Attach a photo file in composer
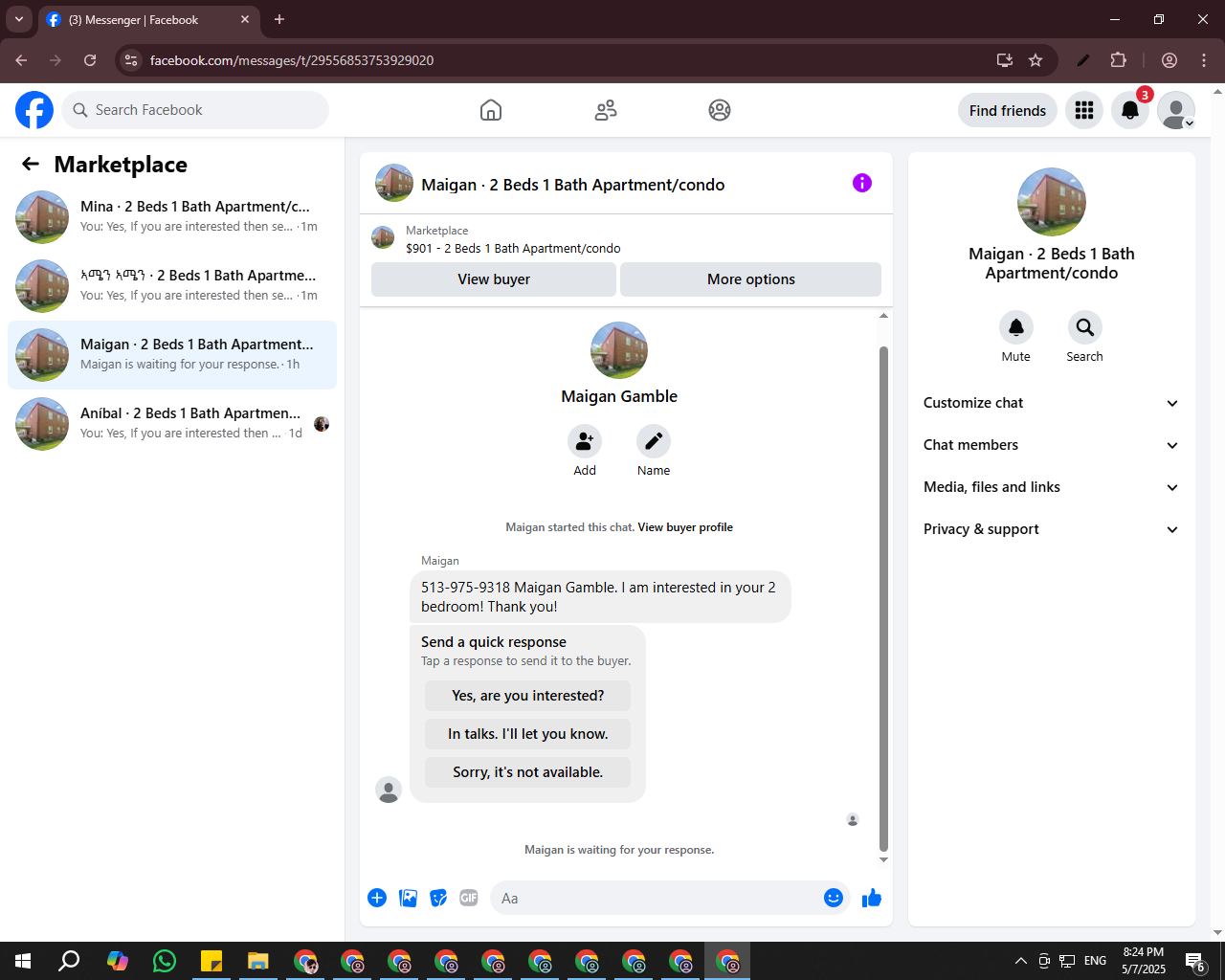1225x980 pixels. [409, 898]
